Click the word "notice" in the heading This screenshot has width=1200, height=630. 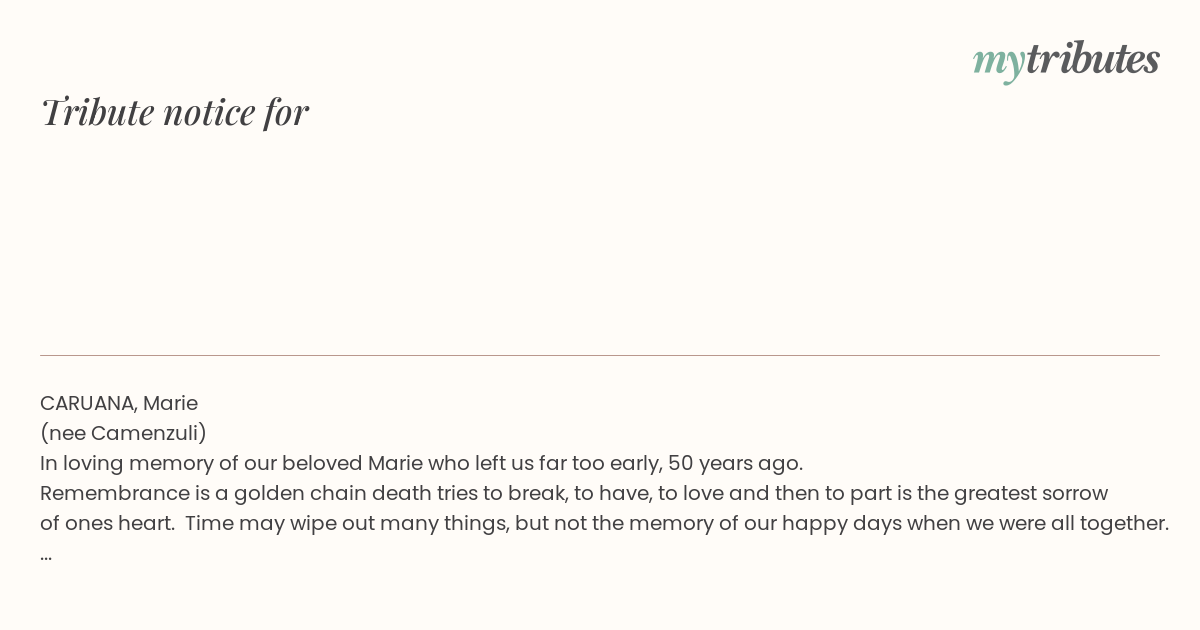pos(209,113)
